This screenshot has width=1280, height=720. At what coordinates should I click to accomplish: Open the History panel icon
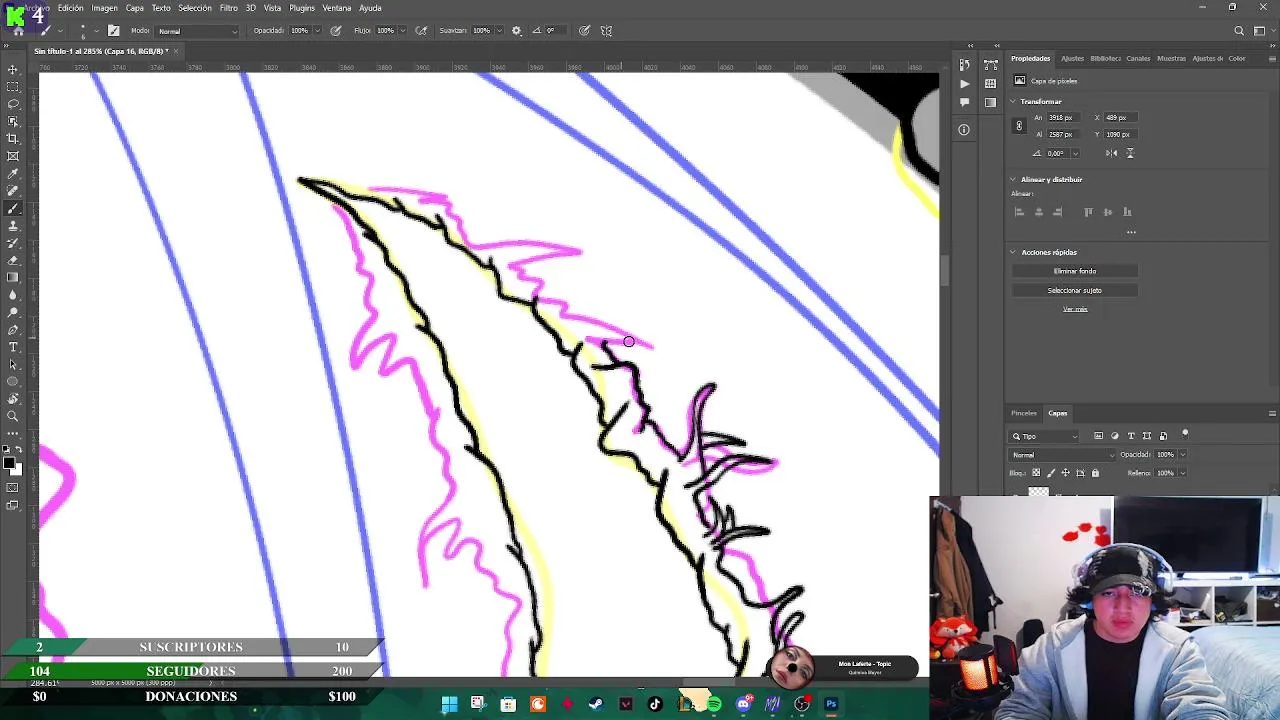964,65
